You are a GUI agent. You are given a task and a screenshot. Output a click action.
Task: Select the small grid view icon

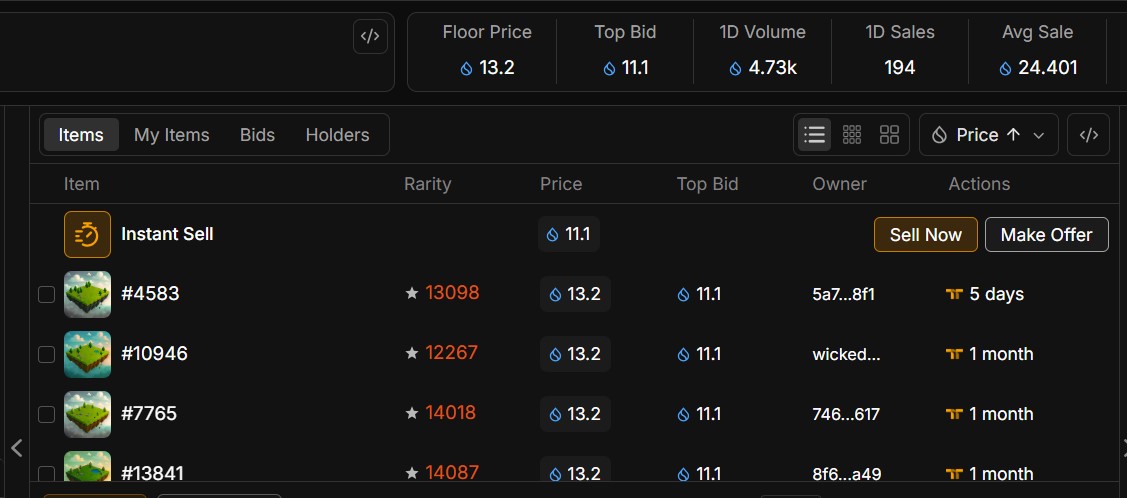click(852, 134)
